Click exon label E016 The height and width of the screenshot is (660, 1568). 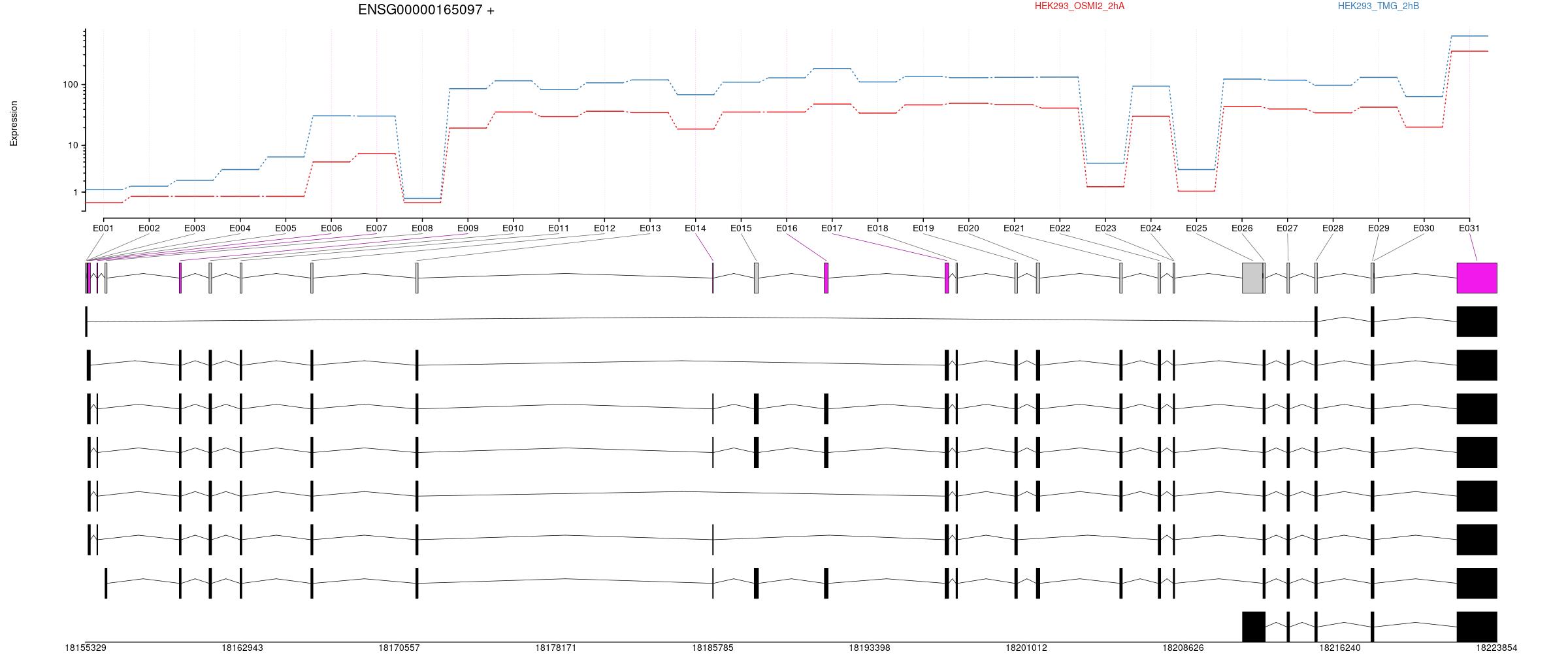[787, 228]
